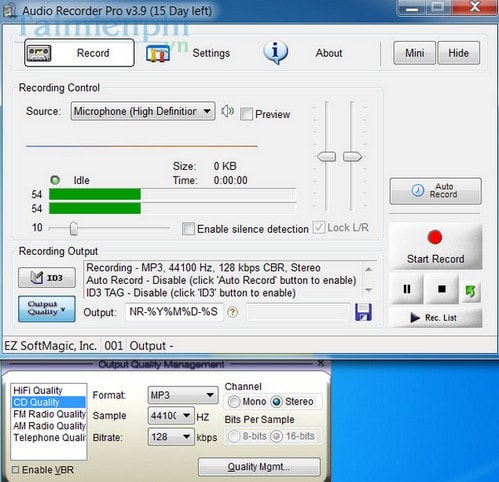
Task: Stop the recording
Action: click(442, 289)
